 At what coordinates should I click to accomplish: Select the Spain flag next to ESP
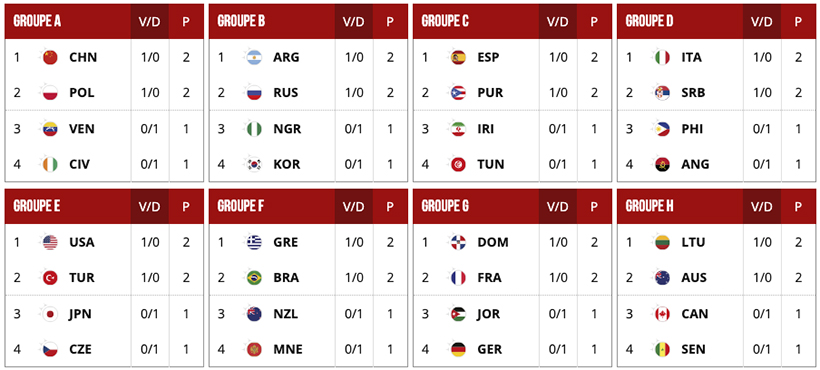tap(458, 57)
